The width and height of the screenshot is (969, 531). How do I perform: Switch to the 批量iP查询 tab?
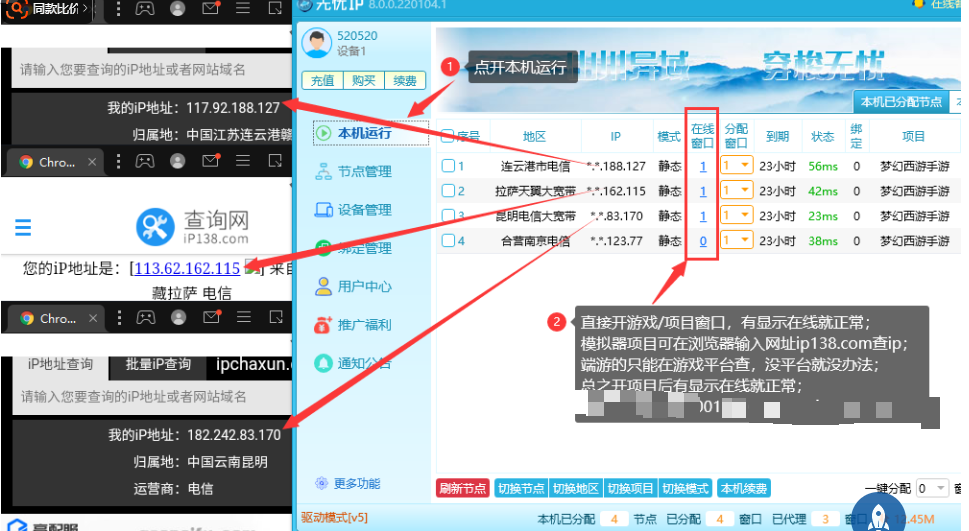click(157, 365)
